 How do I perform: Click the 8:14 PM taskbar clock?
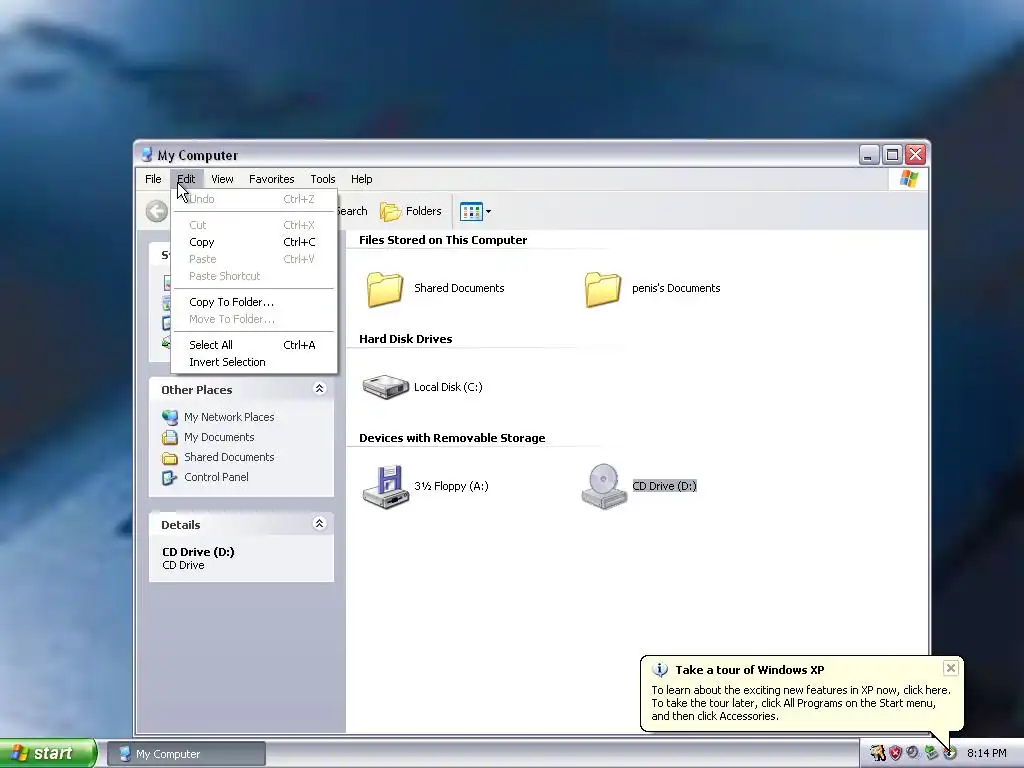point(987,754)
